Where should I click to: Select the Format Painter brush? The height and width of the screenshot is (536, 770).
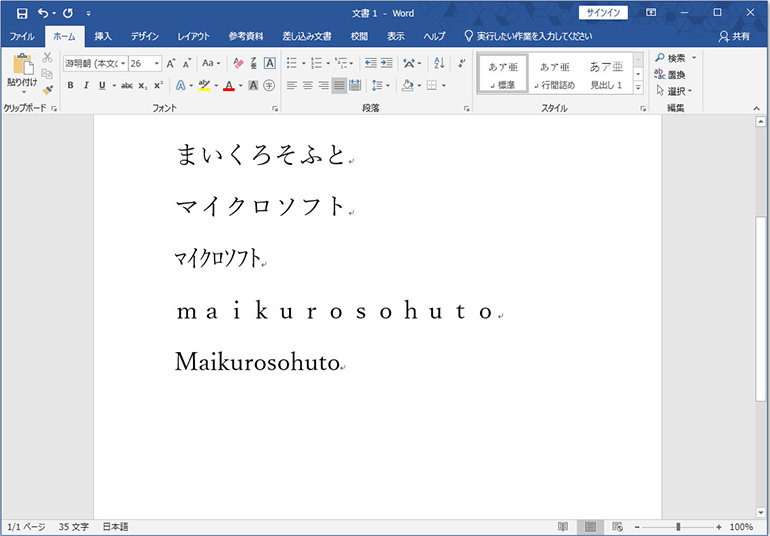47,90
